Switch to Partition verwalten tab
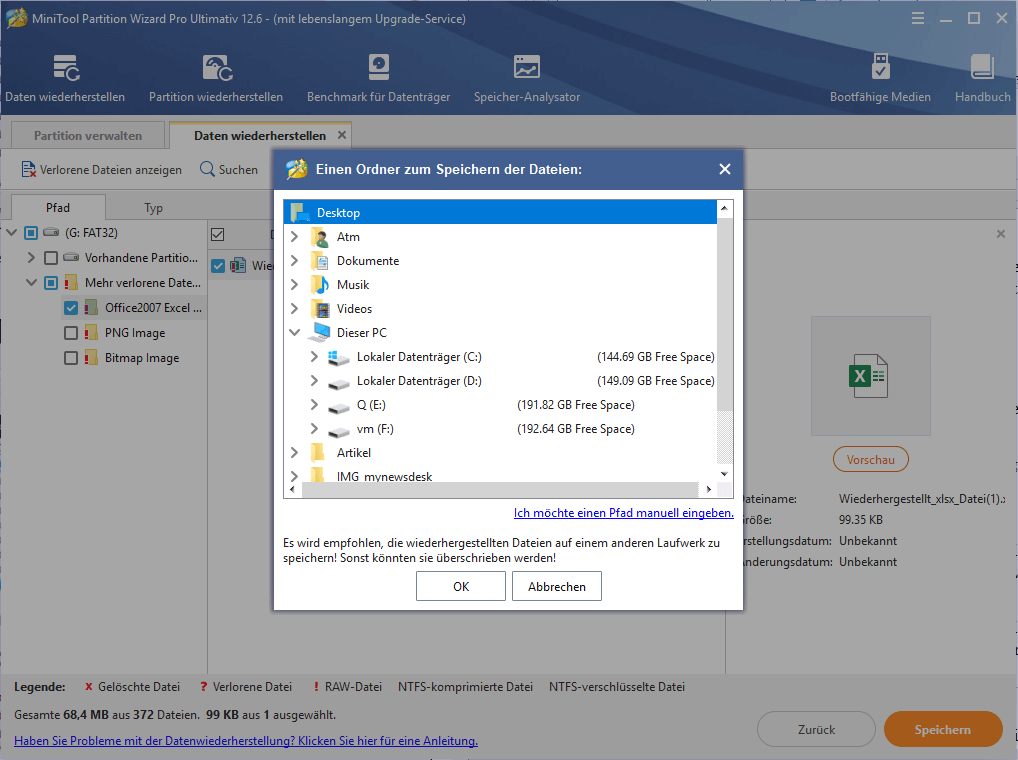The height and width of the screenshot is (760, 1018). point(88,135)
